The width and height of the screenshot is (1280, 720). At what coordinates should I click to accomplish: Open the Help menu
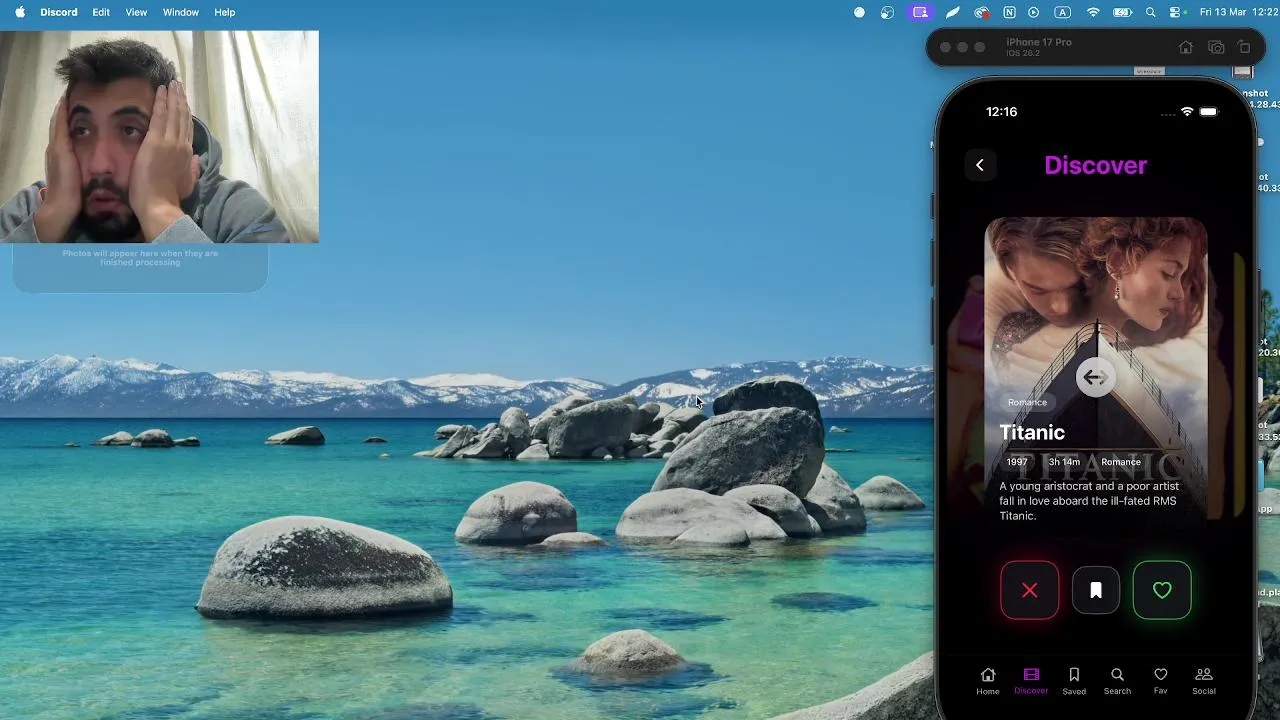tap(225, 12)
